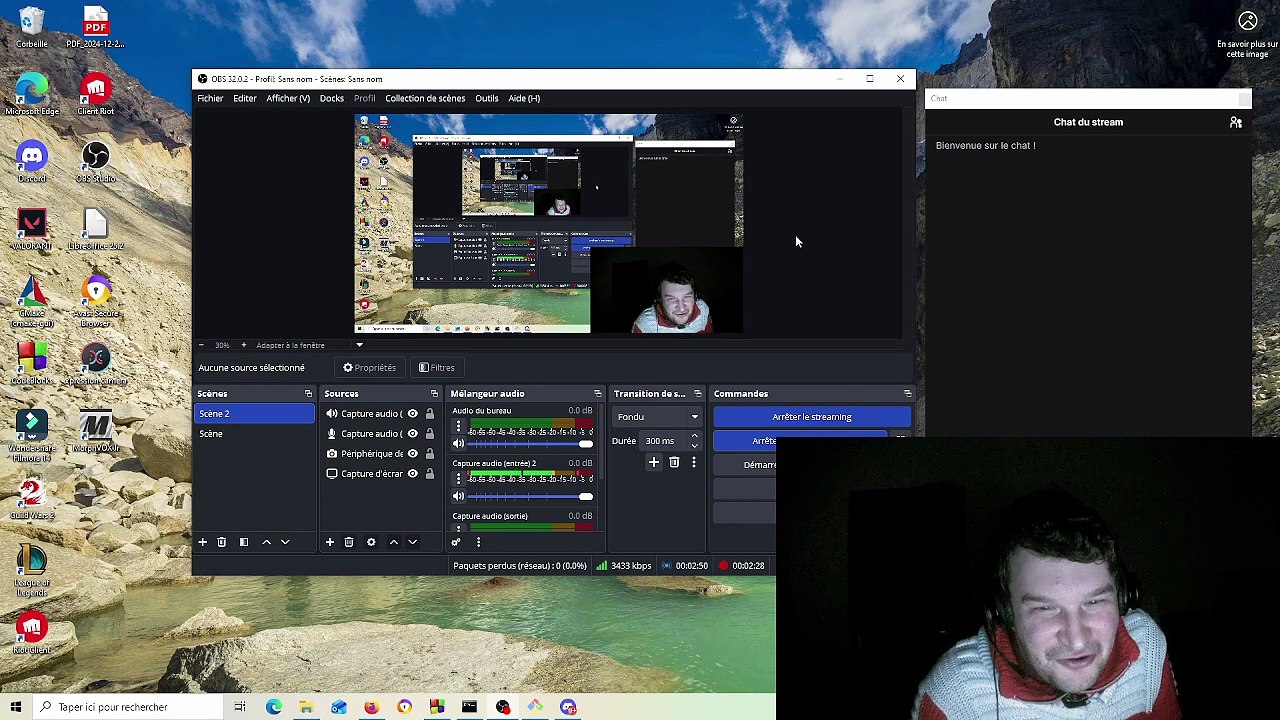
Task: Click Arrêter le streaming button
Action: tap(812, 417)
